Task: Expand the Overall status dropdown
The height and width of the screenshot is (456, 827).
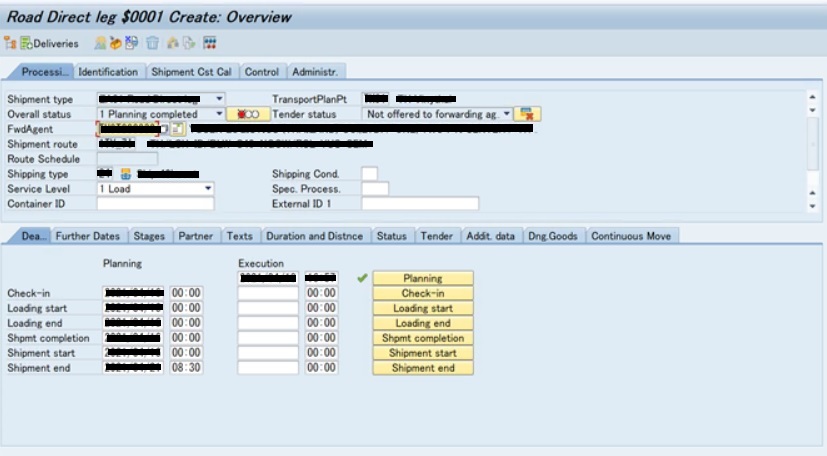Action: click(219, 115)
